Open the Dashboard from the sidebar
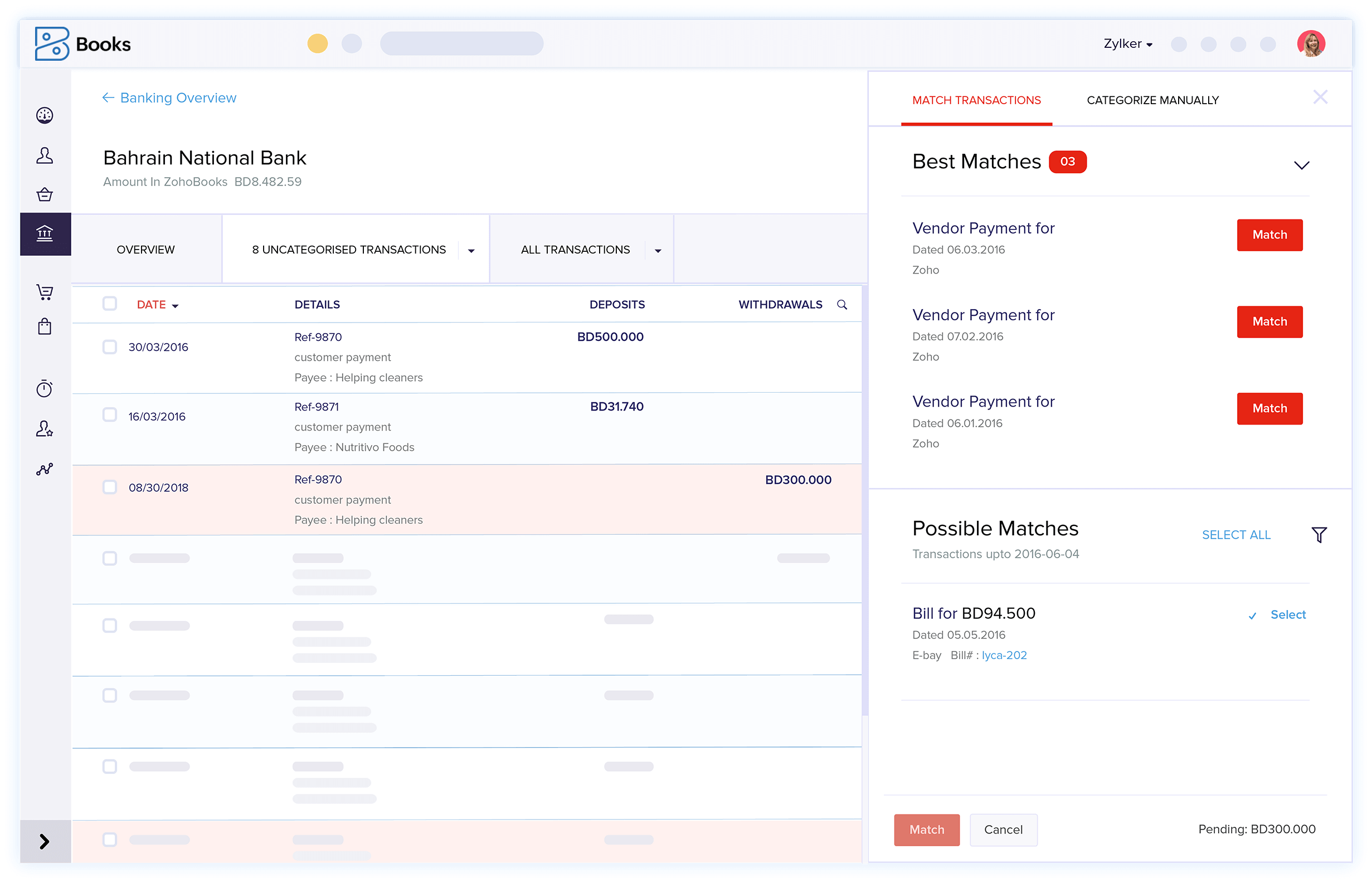This screenshot has width=1372, height=883. click(45, 115)
